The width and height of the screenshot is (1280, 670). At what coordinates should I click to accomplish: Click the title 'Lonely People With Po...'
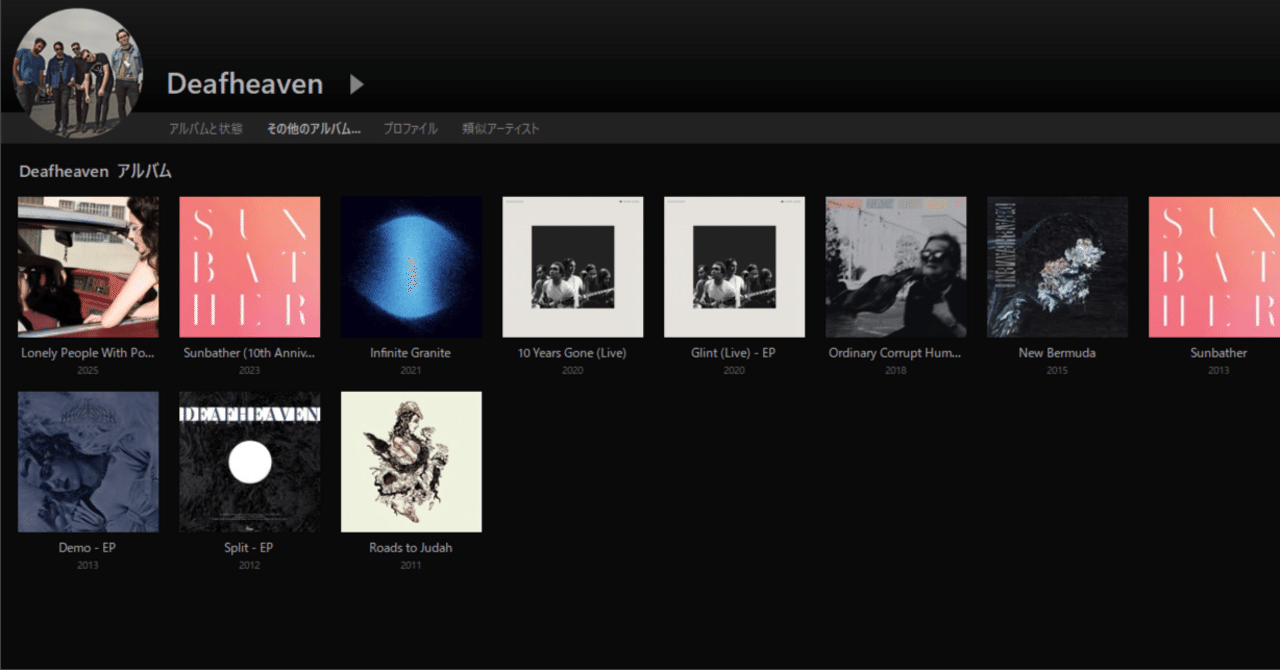click(88, 353)
